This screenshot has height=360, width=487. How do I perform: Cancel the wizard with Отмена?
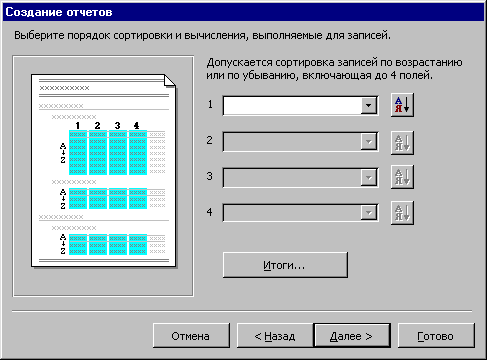[x=191, y=336]
